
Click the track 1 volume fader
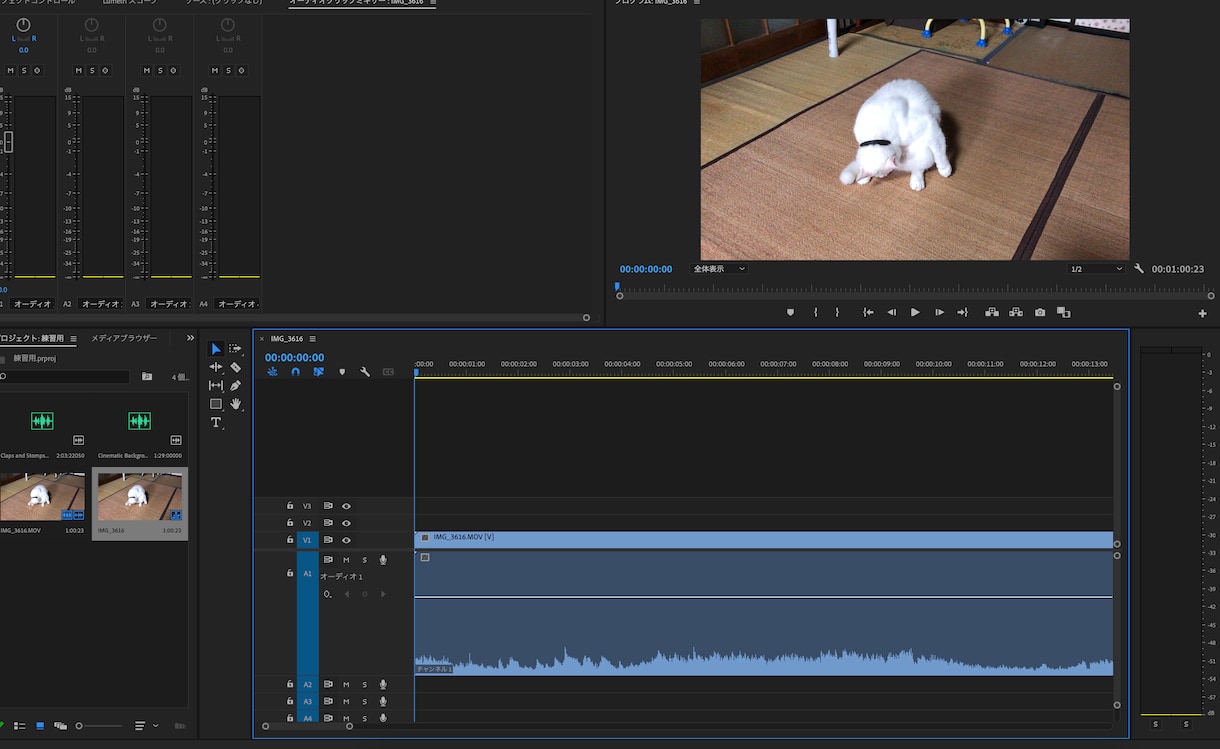click(8, 141)
